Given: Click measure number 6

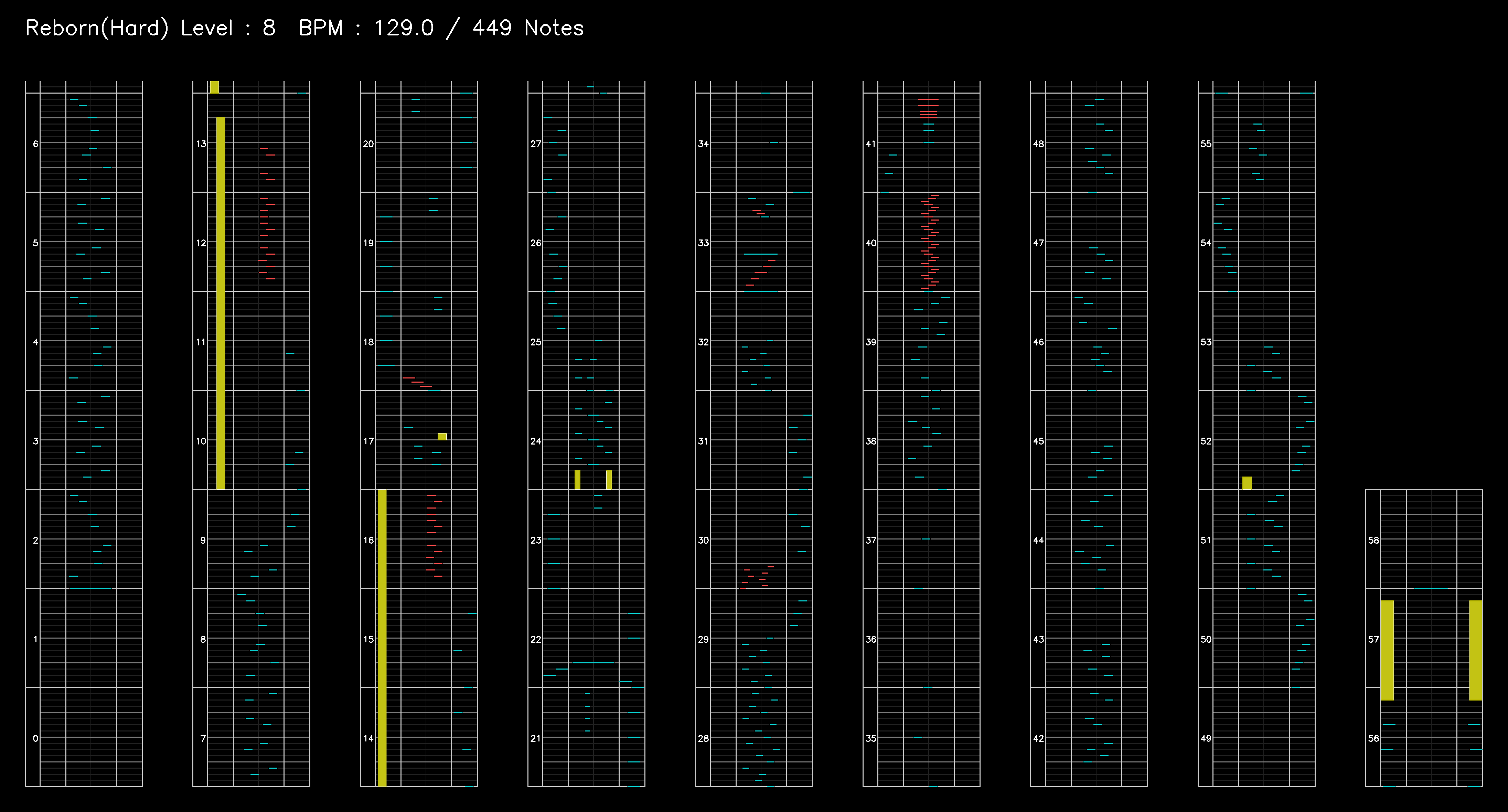Looking at the screenshot, I should [x=36, y=143].
